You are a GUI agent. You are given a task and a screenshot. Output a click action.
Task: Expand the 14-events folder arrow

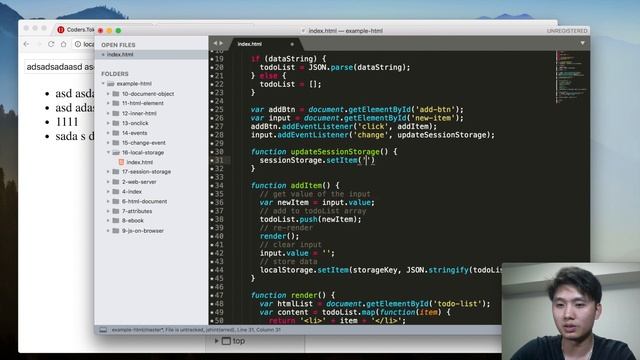[108, 133]
